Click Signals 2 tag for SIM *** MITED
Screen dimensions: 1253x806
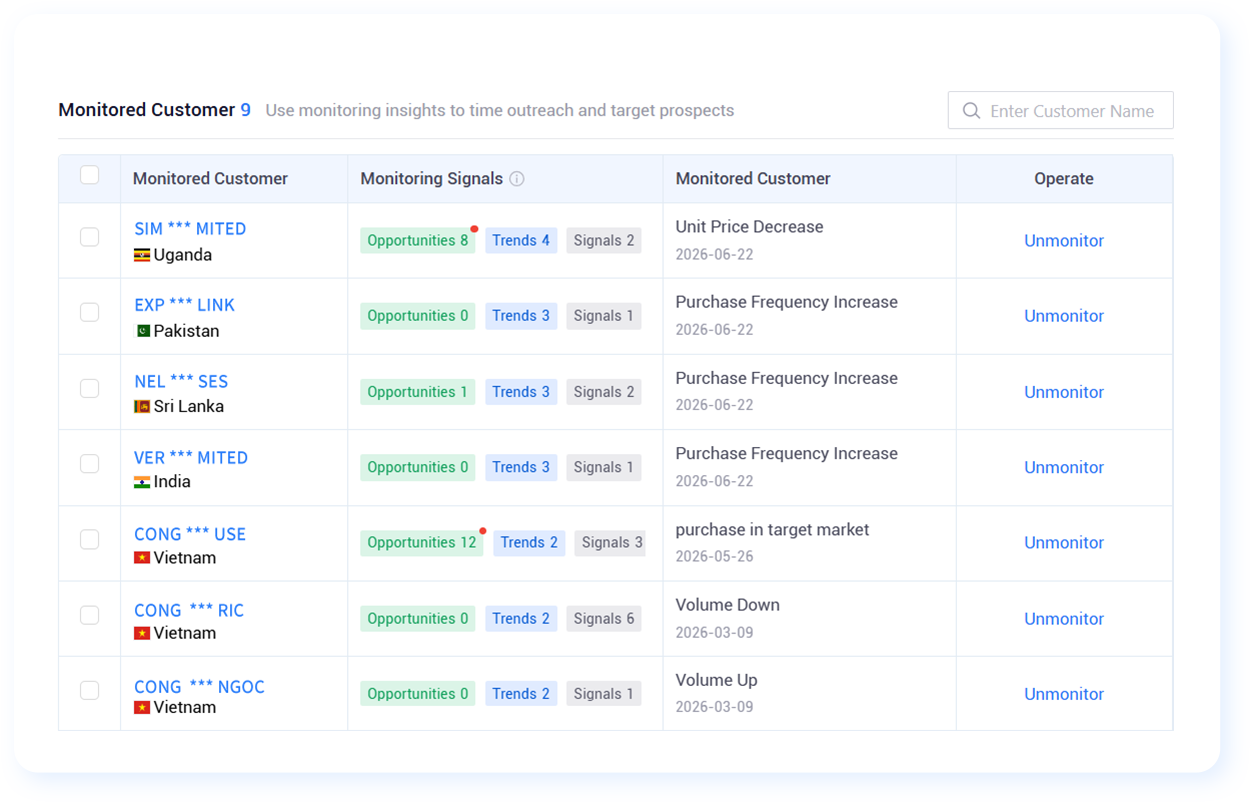[604, 241]
